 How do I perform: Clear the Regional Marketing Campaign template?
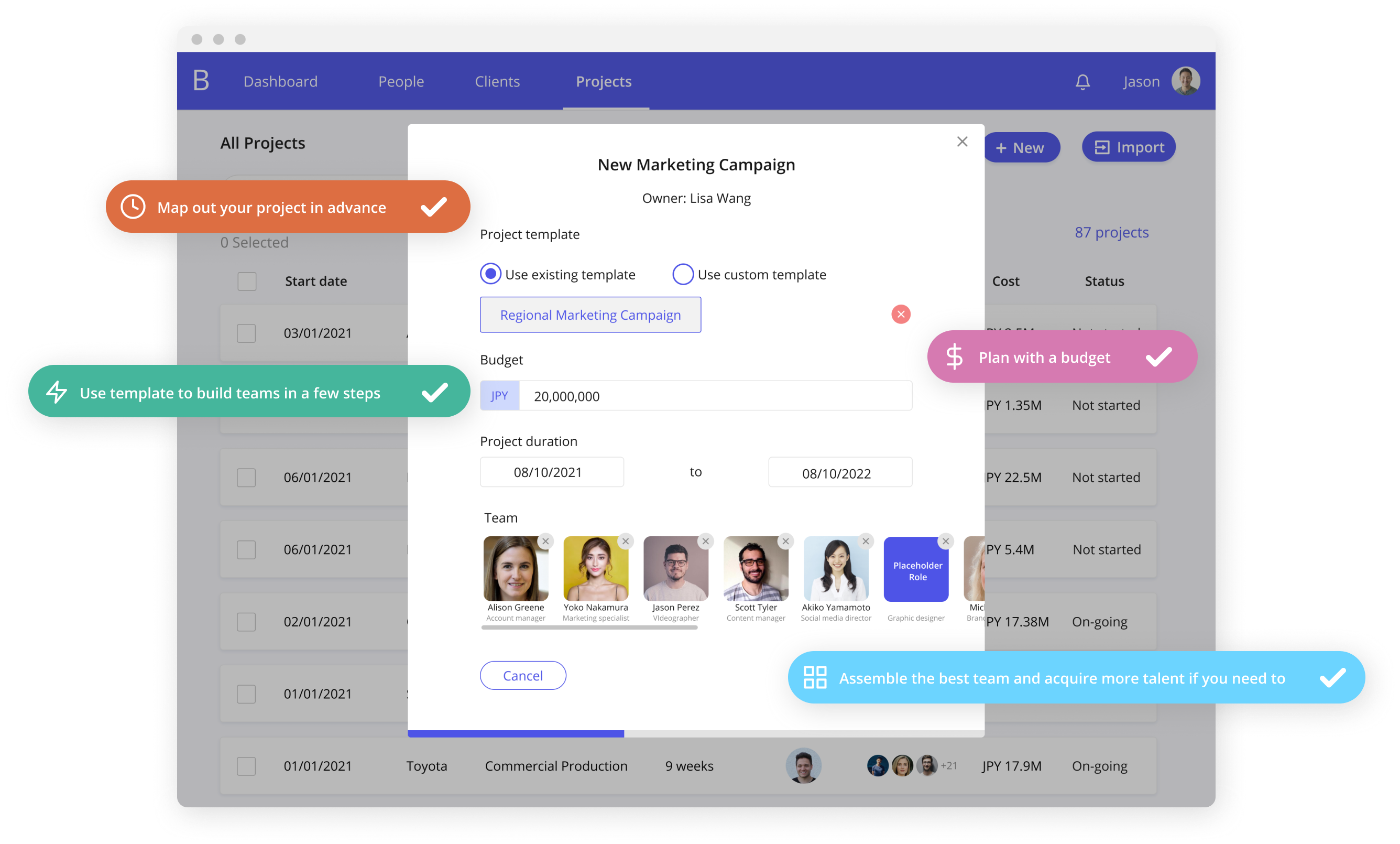901,315
